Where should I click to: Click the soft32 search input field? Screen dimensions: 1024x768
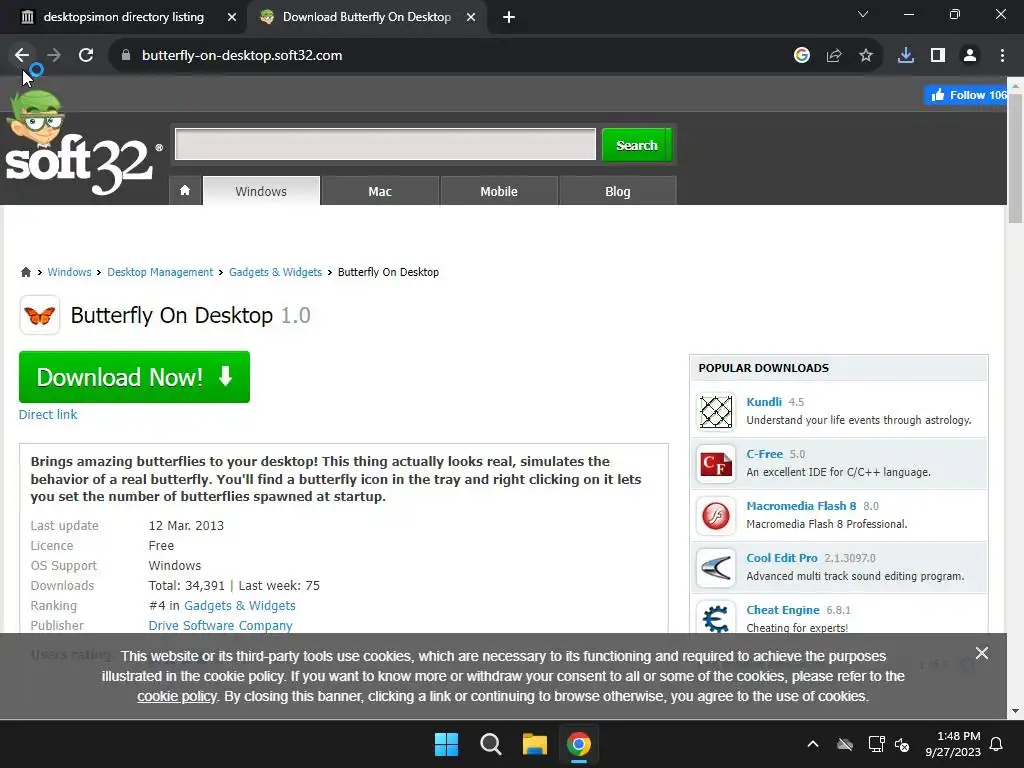[385, 144]
